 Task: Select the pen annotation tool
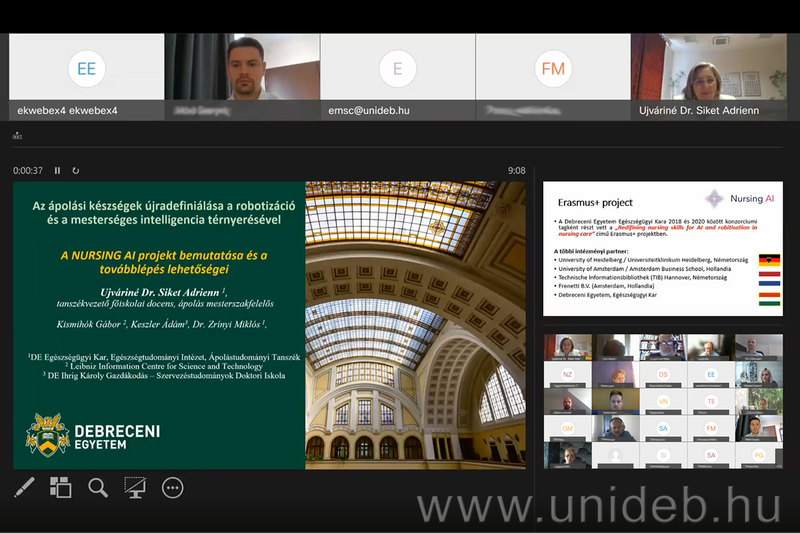(x=24, y=487)
